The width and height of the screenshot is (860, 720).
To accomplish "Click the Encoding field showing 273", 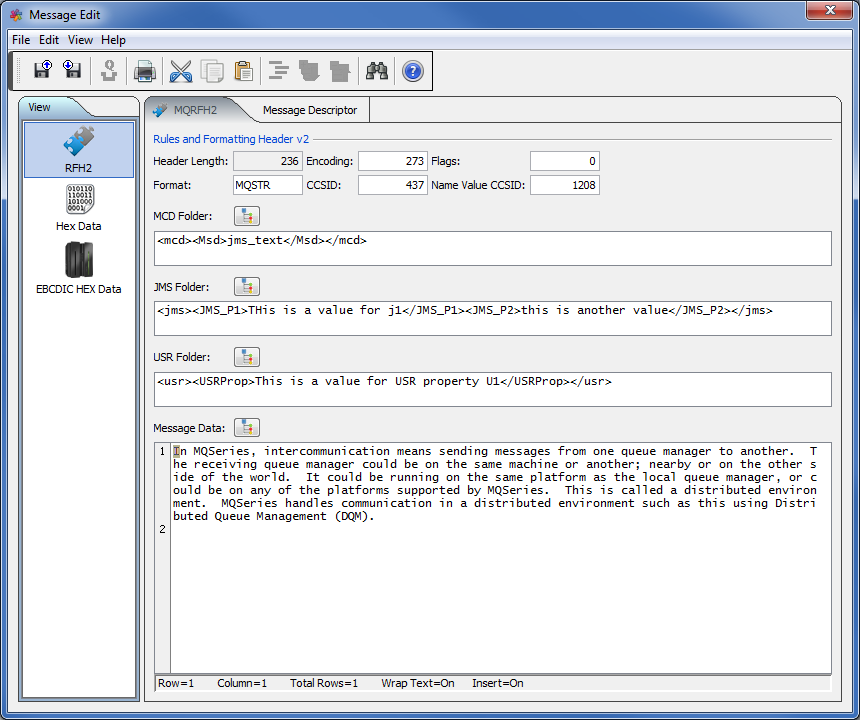I will pyautogui.click(x=392, y=161).
